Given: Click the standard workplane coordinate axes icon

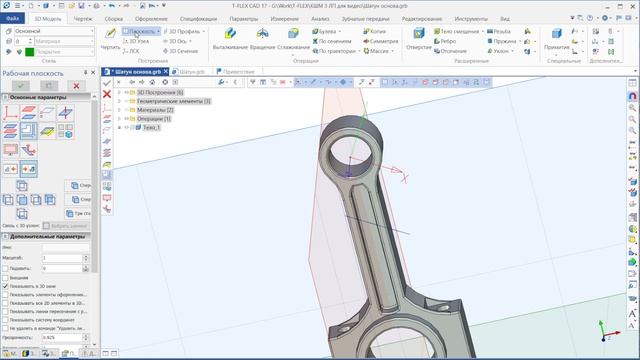Looking at the screenshot, I should coord(10,113).
